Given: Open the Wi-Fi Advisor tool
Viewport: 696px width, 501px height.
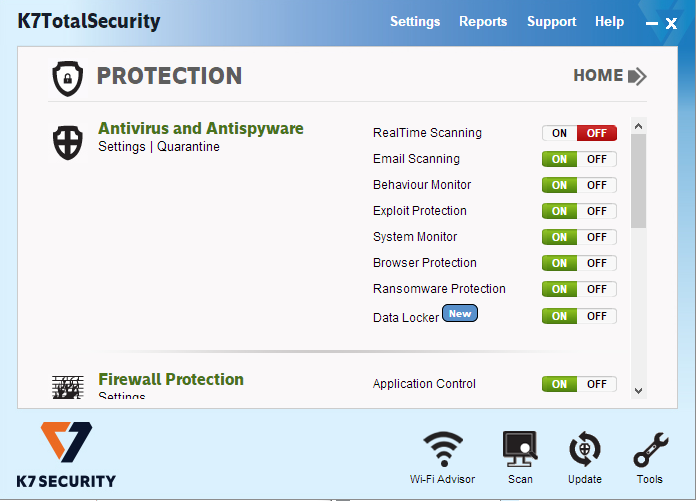Looking at the screenshot, I should click(x=442, y=450).
